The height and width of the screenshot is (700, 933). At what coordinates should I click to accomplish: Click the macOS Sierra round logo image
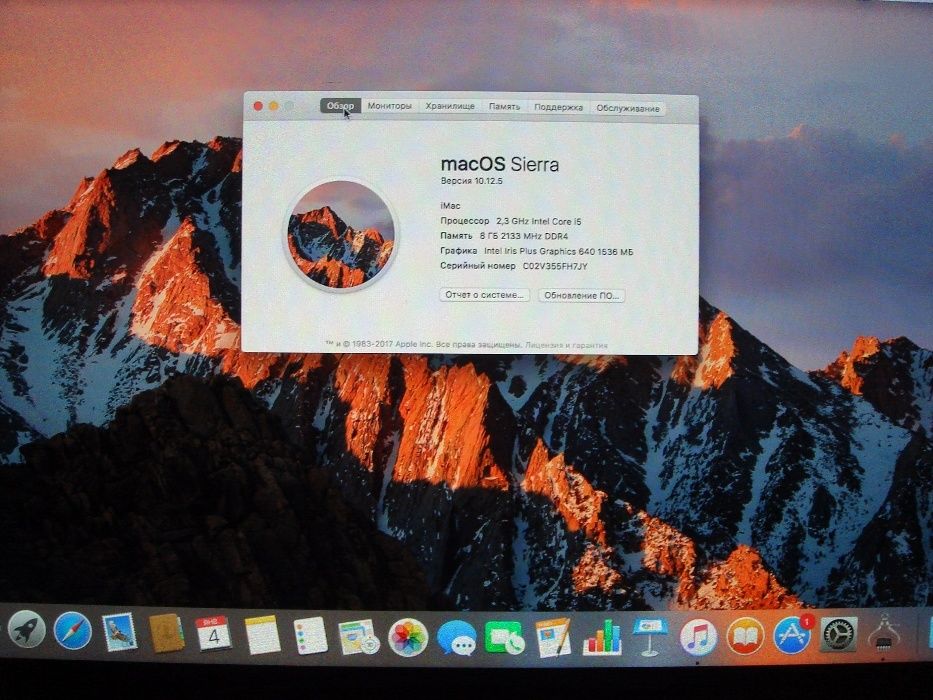[x=340, y=235]
